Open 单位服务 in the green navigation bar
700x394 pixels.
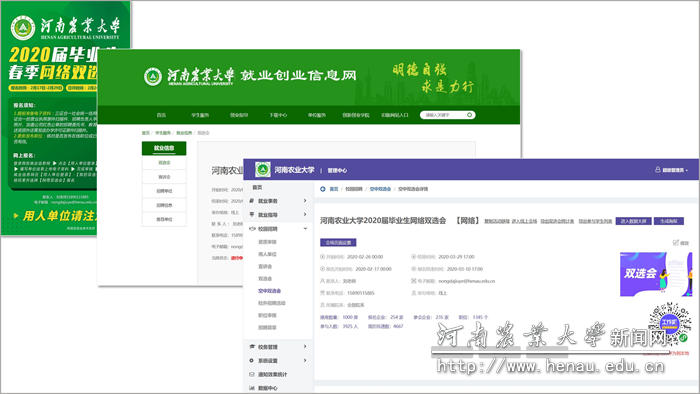pyautogui.click(x=317, y=115)
